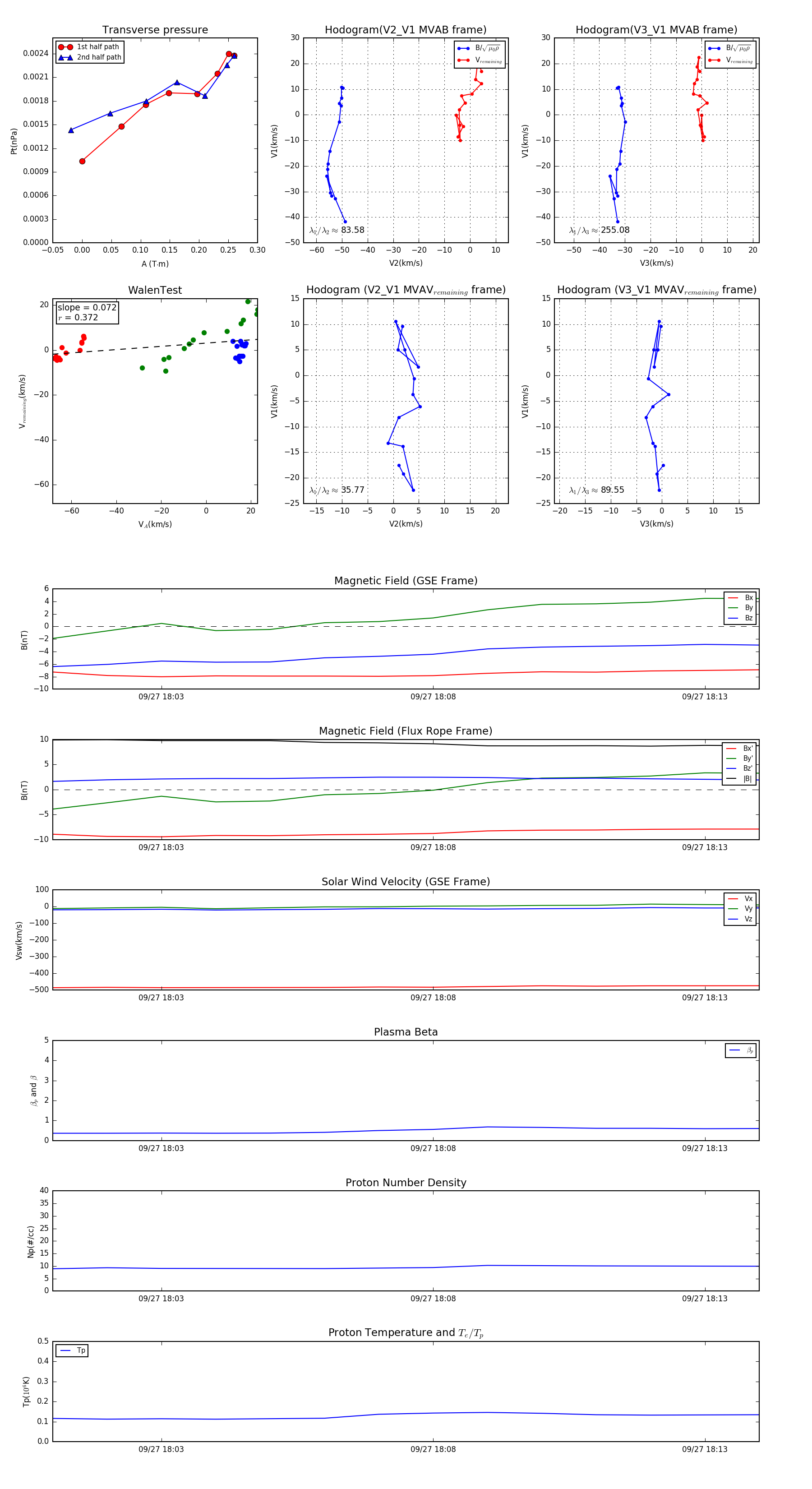Select the Bx legend entry in GSE plot
The width and height of the screenshot is (812, 1489).
pos(740,598)
